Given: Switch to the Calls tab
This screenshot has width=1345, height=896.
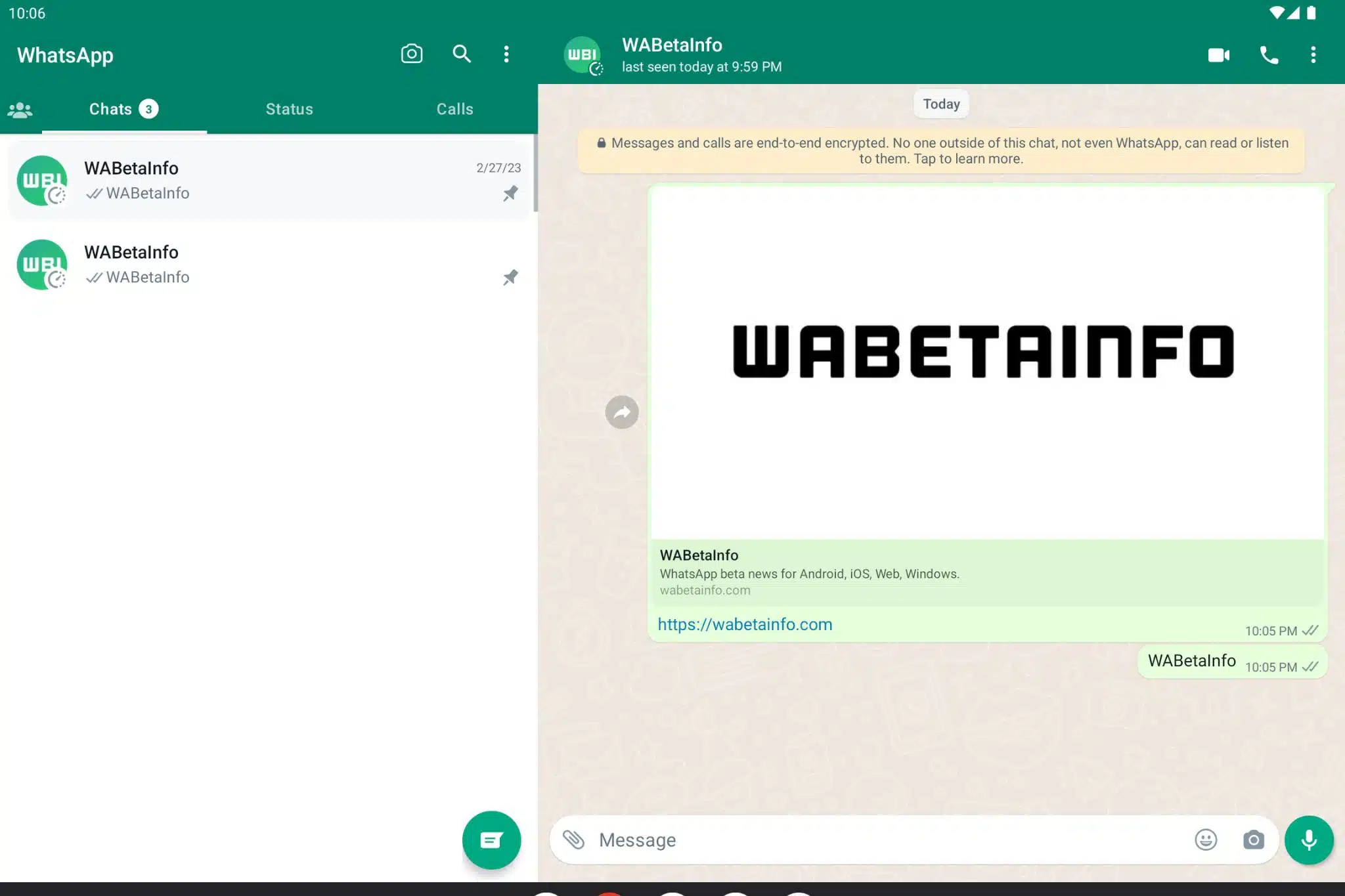Looking at the screenshot, I should pos(454,109).
